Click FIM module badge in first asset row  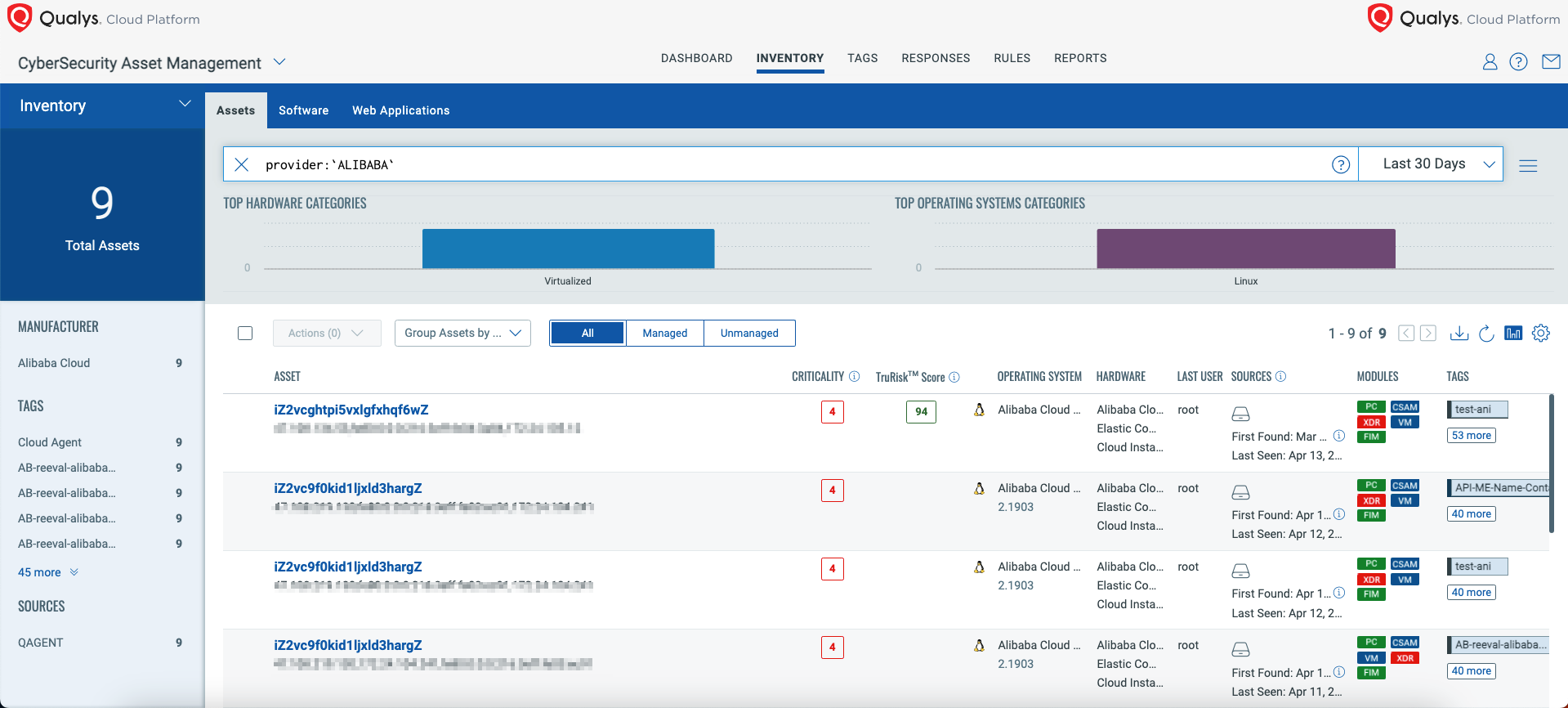pos(1371,437)
